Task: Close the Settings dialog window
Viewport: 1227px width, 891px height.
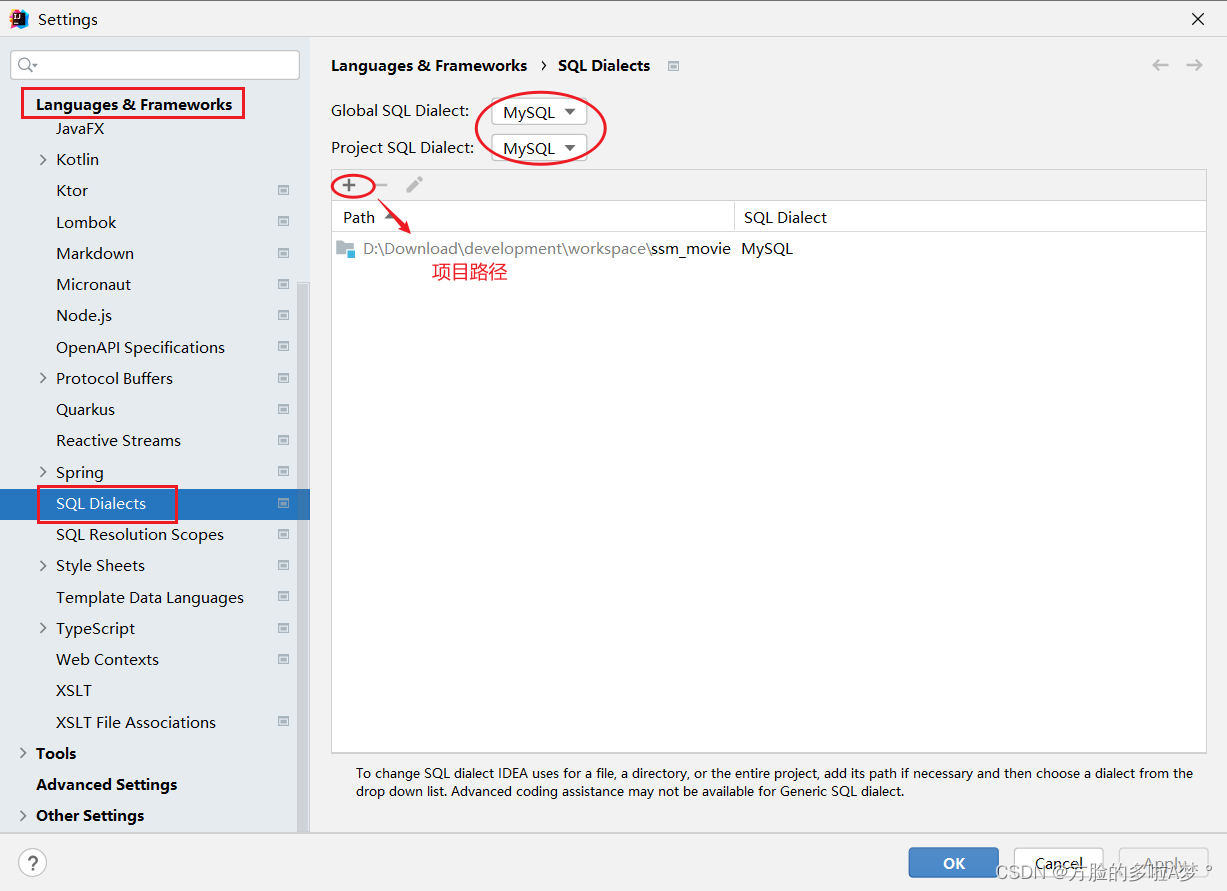Action: [1197, 19]
